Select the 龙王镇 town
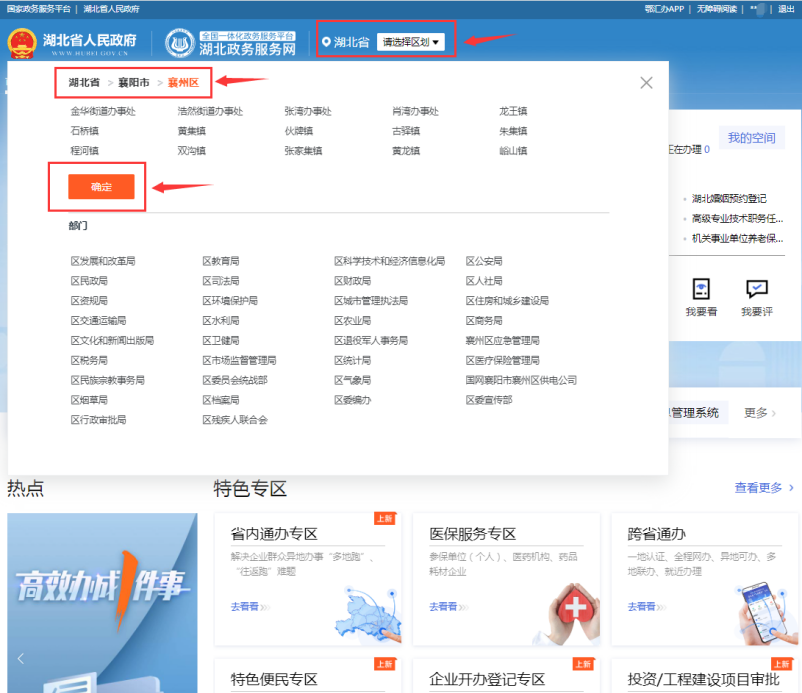Viewport: 802px width, 693px height. tap(513, 111)
